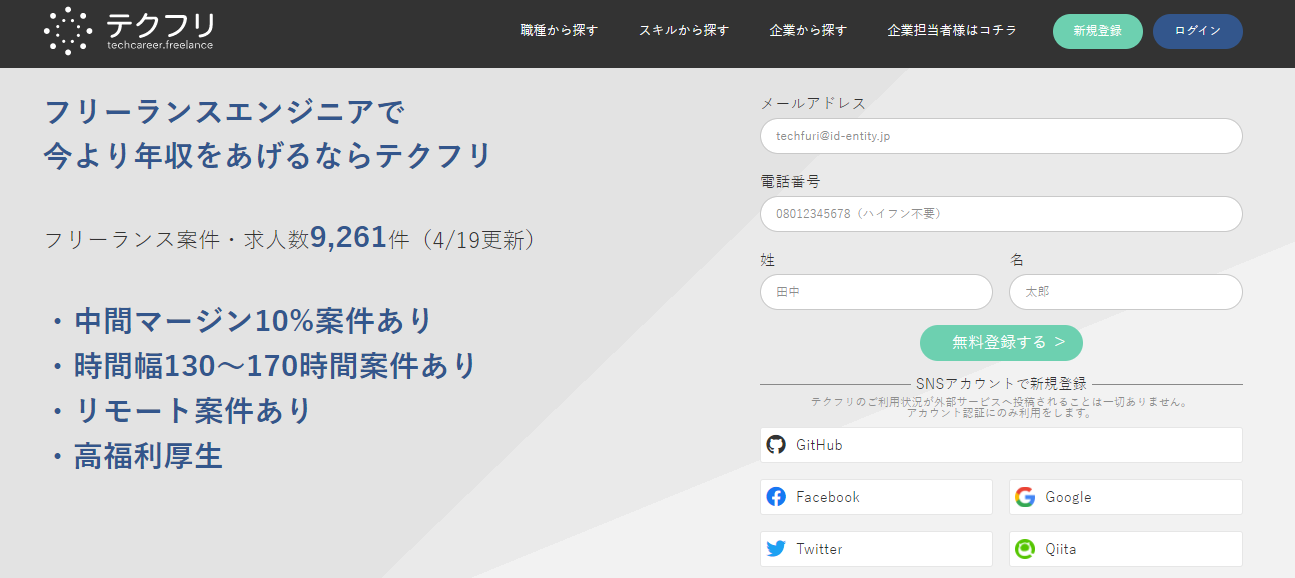Click the 今より年収をあげるならテクフリ headline
The width and height of the screenshot is (1295, 578).
pos(268,156)
